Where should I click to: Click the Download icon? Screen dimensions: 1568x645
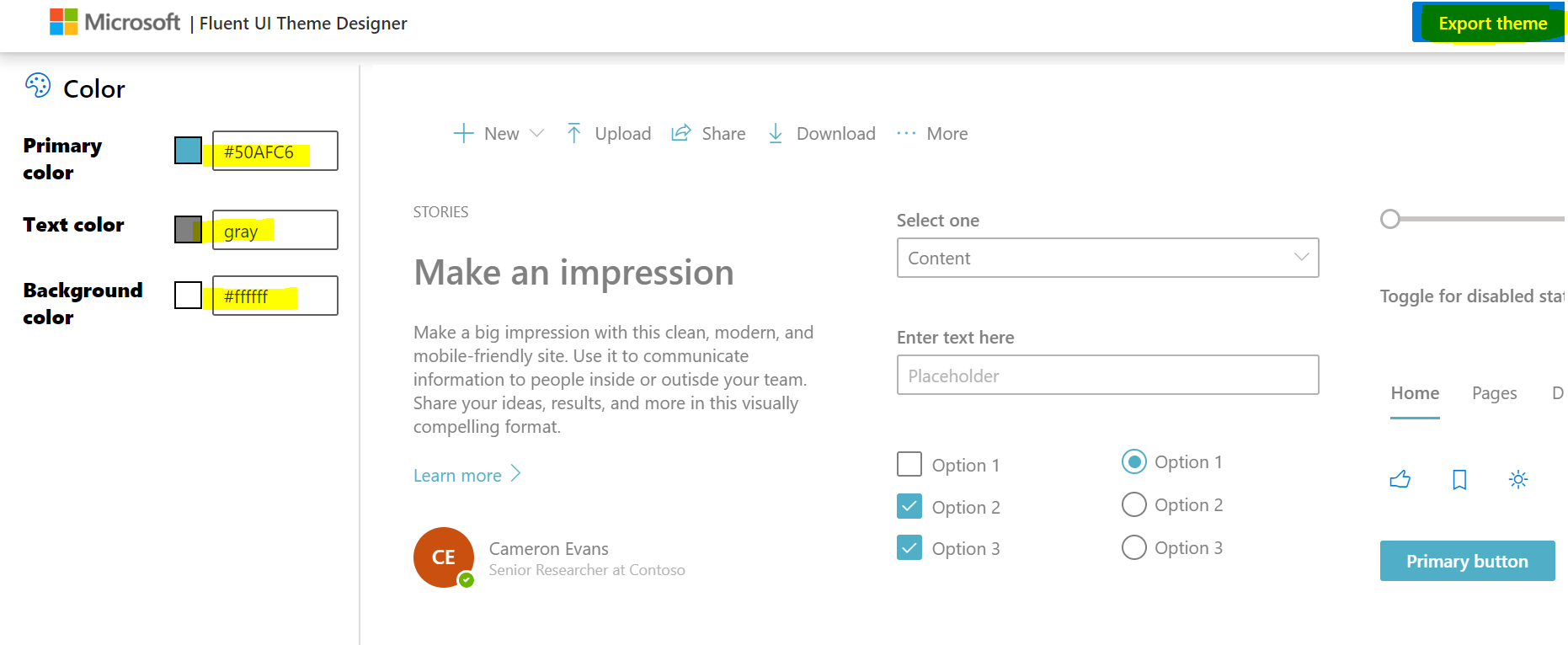pyautogui.click(x=775, y=133)
